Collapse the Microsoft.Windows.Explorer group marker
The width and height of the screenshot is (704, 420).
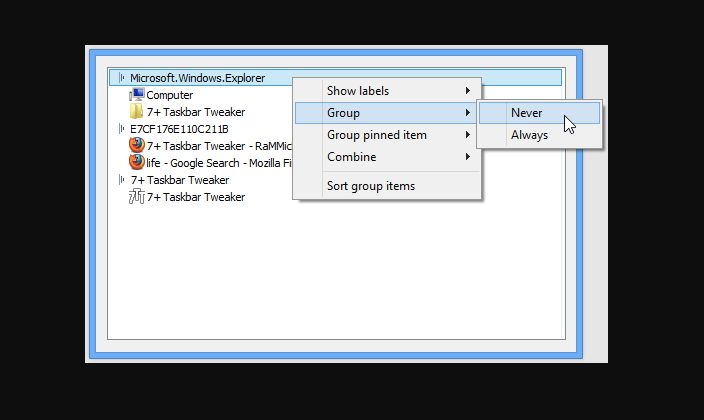point(121,78)
